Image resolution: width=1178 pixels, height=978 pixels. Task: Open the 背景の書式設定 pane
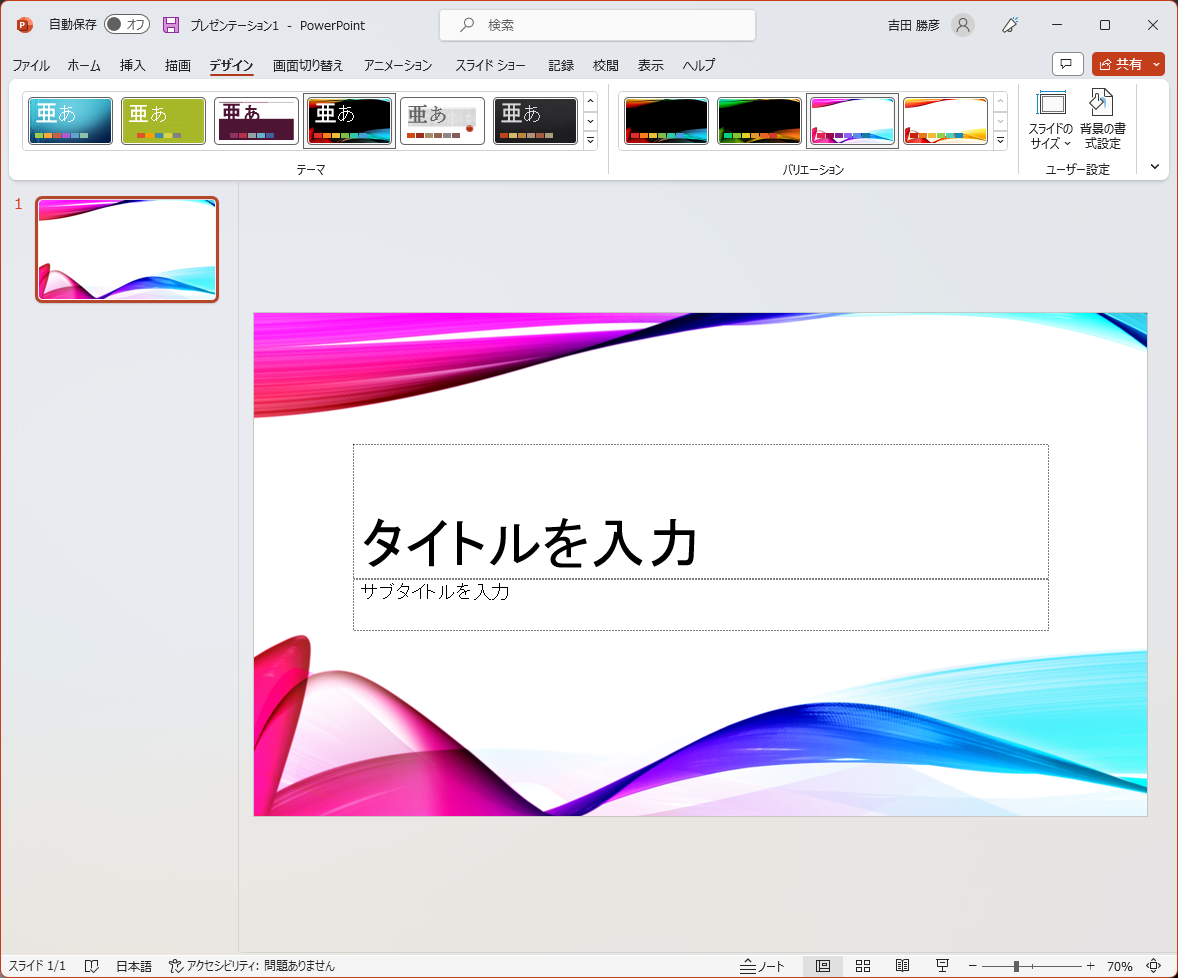[1101, 120]
